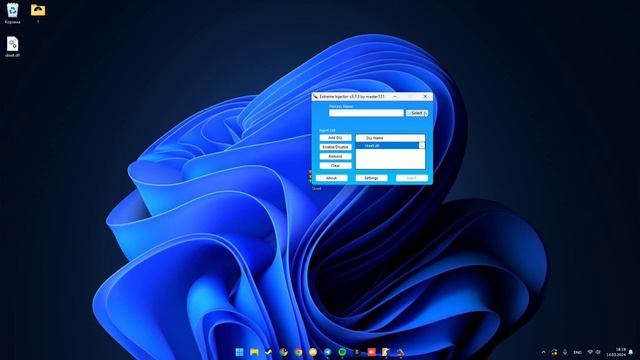This screenshot has width=640, height=360.
Task: Switch the ENG input language
Action: [578, 352]
